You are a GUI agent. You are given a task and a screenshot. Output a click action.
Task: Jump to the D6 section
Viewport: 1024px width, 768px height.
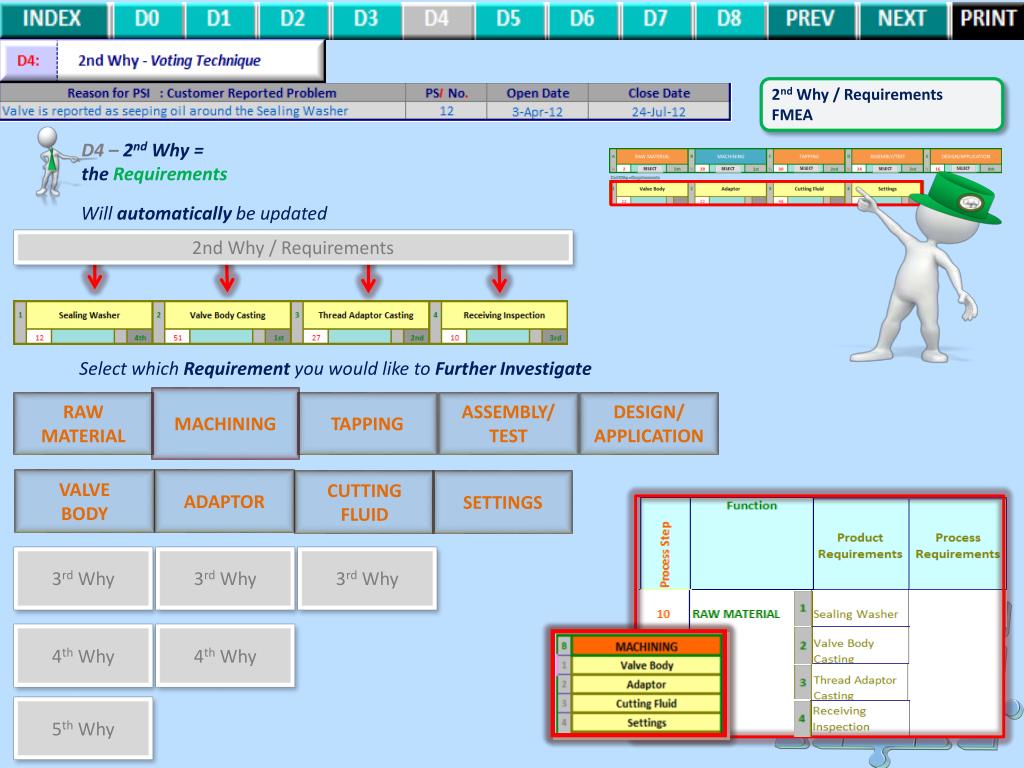pos(582,18)
